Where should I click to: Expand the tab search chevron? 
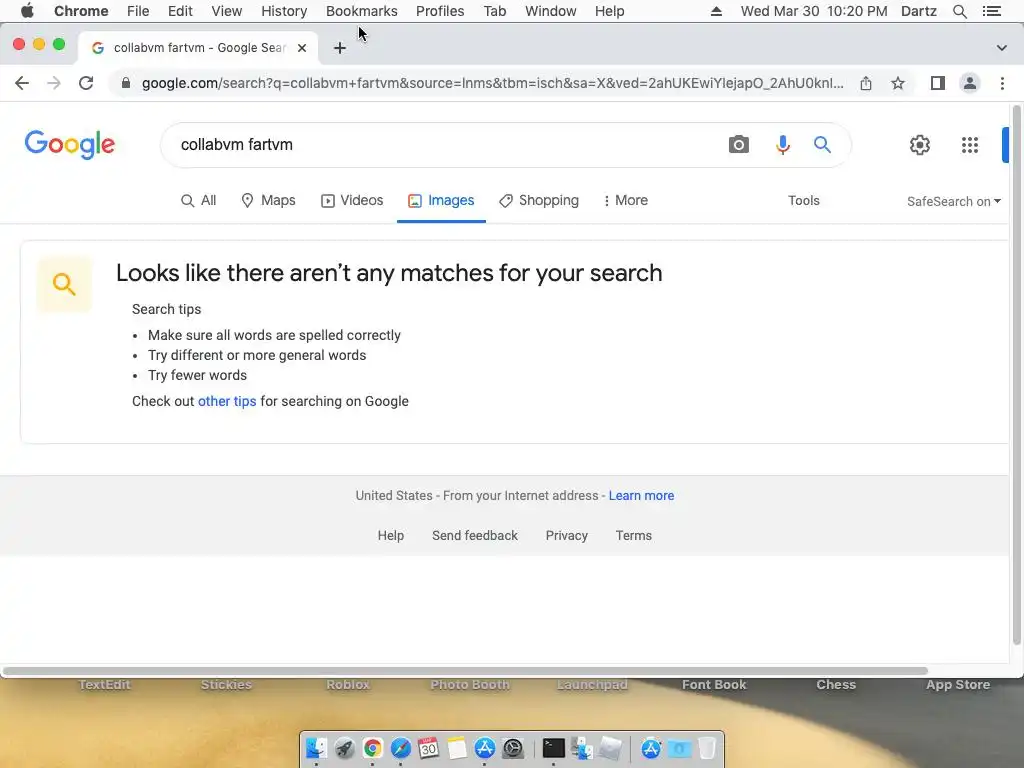1001,48
